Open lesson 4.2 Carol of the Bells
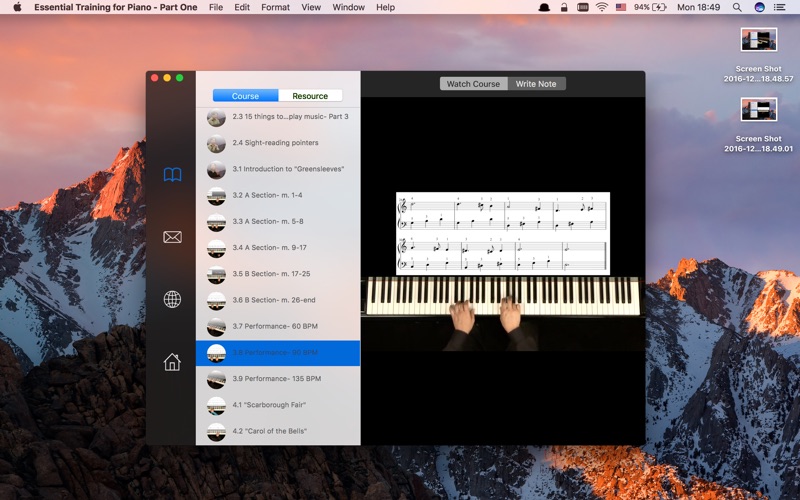The height and width of the screenshot is (500, 800). click(278, 431)
